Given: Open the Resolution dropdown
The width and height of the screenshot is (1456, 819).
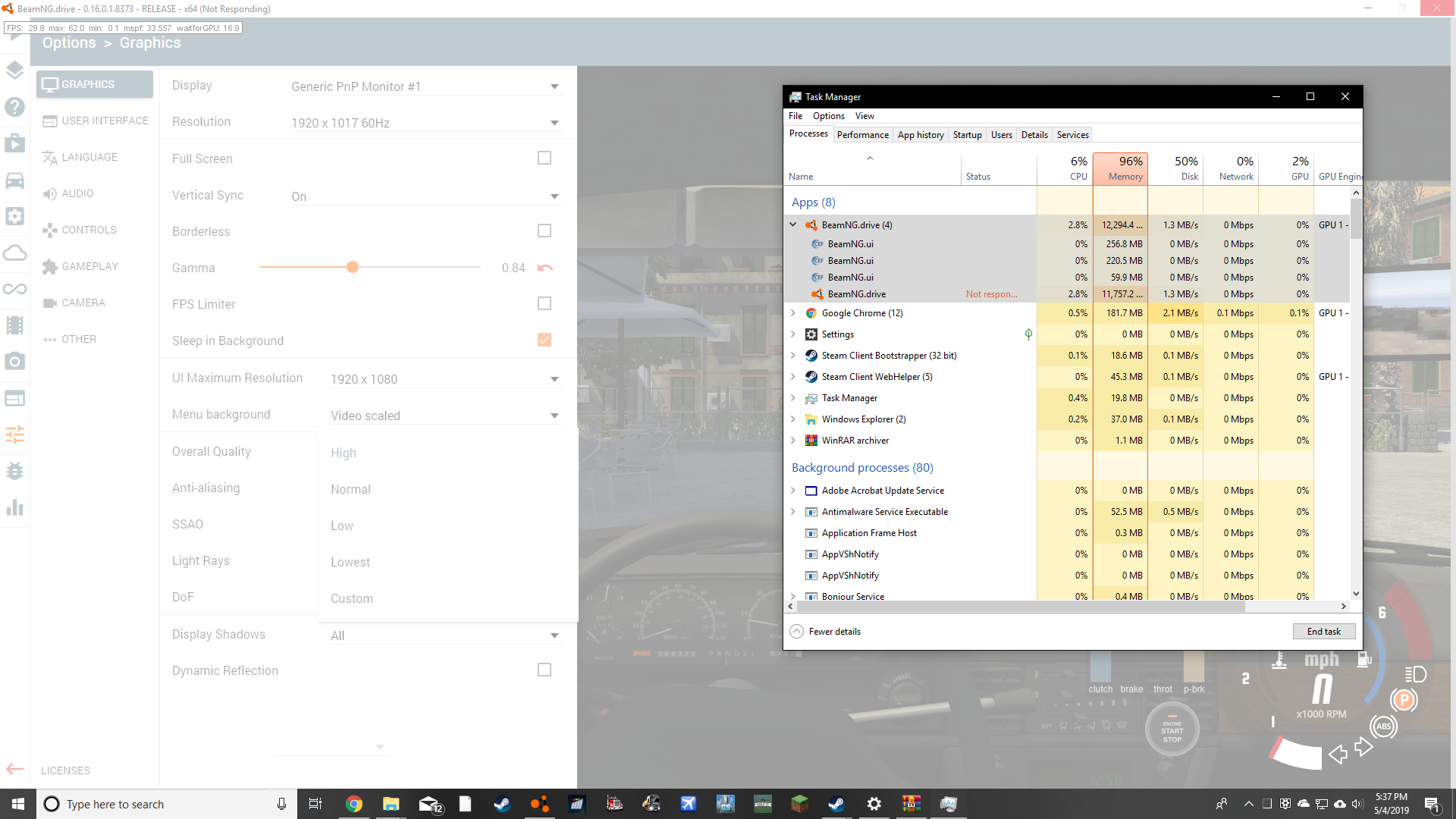Looking at the screenshot, I should pos(426,123).
